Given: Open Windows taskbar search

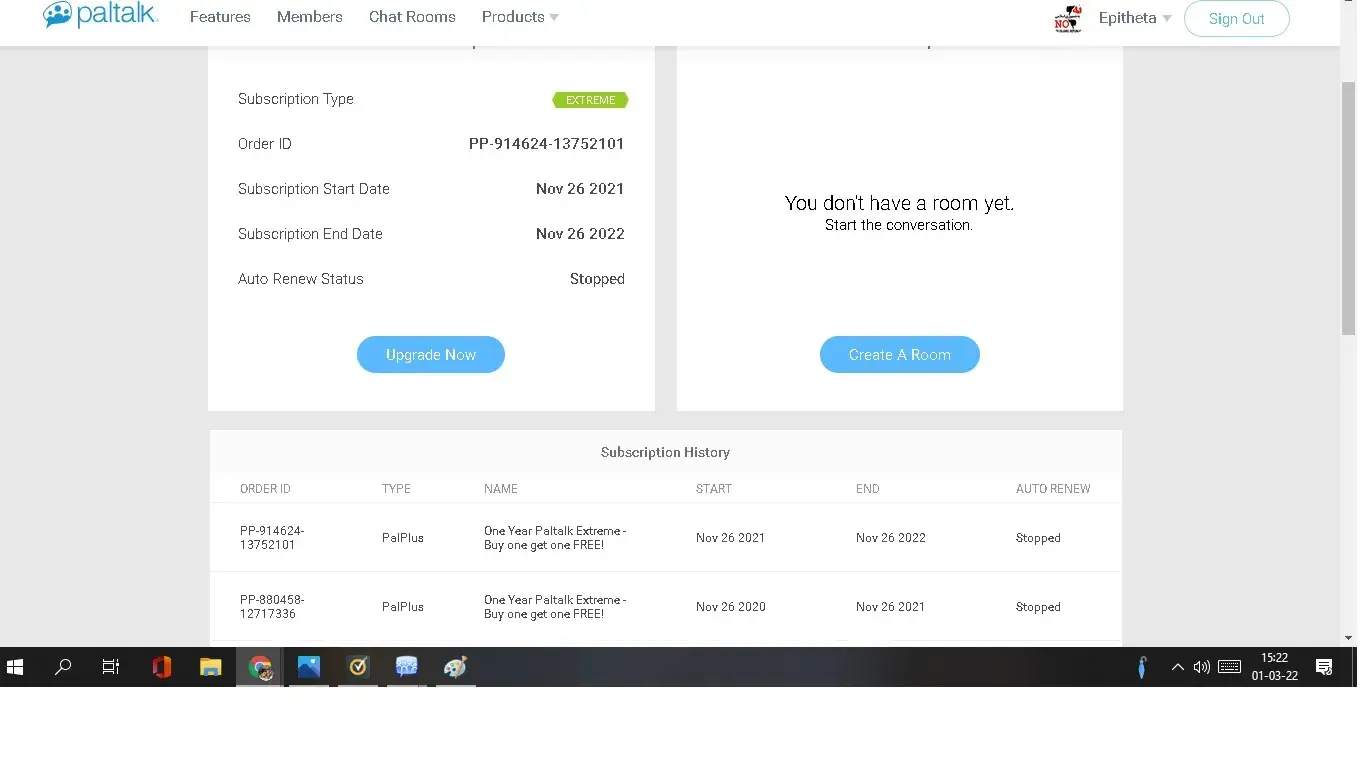Looking at the screenshot, I should (63, 667).
